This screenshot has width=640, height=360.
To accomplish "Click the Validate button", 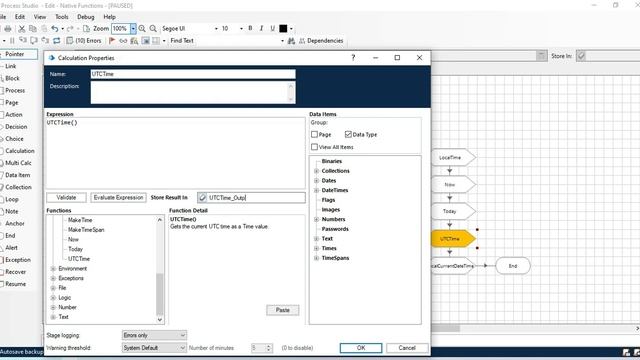I will 66,198.
